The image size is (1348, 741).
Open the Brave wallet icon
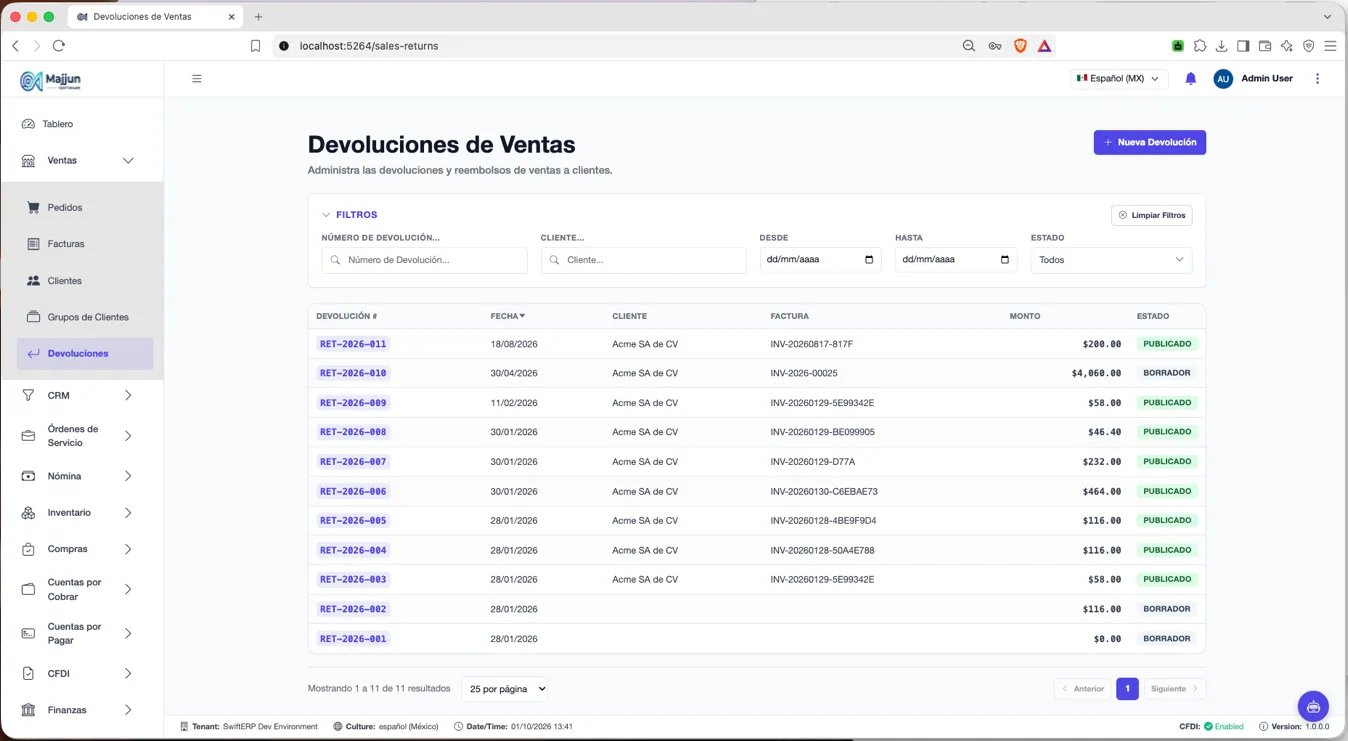(1265, 46)
